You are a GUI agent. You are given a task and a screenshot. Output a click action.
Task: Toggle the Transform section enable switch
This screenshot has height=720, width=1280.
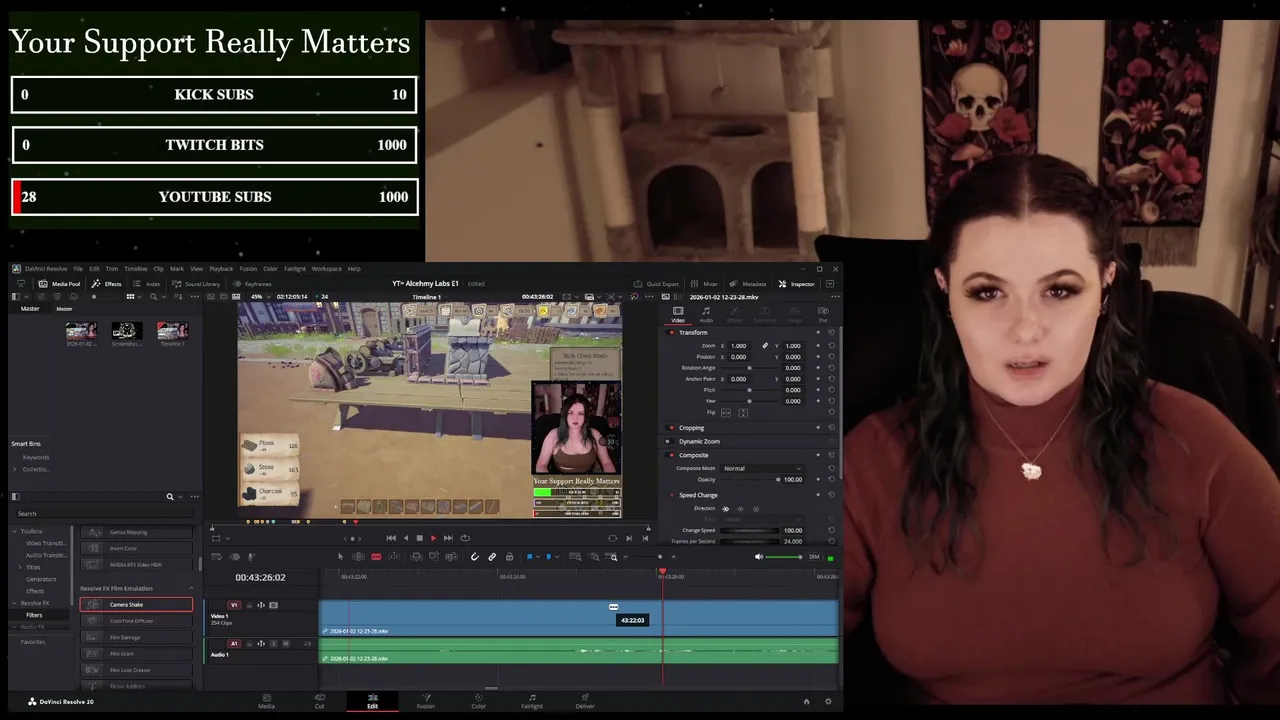click(x=671, y=332)
